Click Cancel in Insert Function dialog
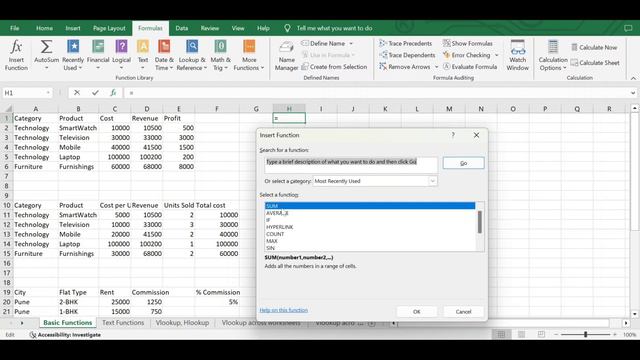Screen dimensions: 640x360 [x=463, y=311]
